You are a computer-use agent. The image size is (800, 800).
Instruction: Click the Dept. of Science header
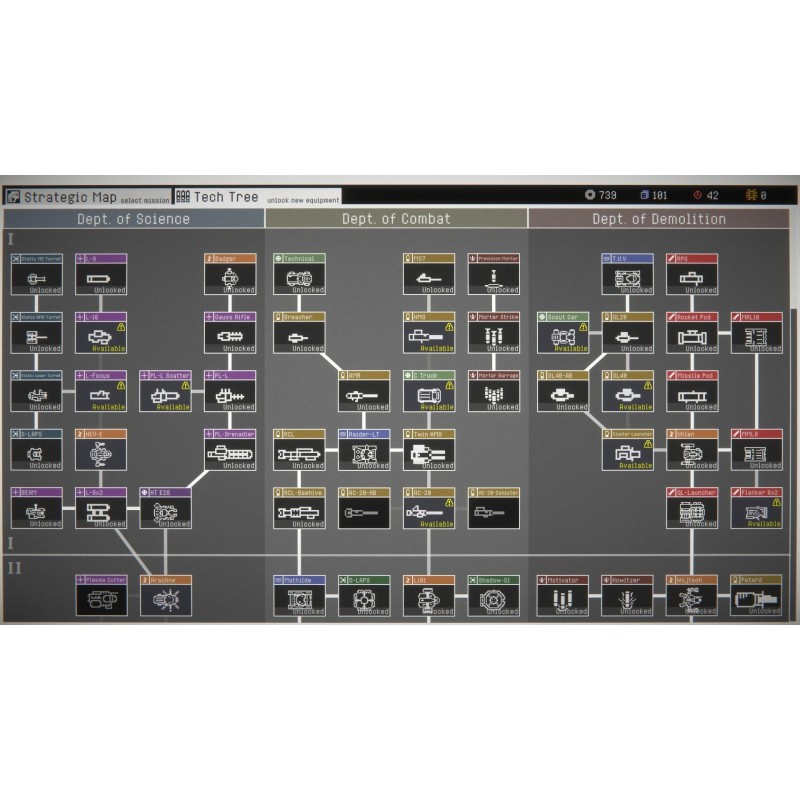point(135,219)
